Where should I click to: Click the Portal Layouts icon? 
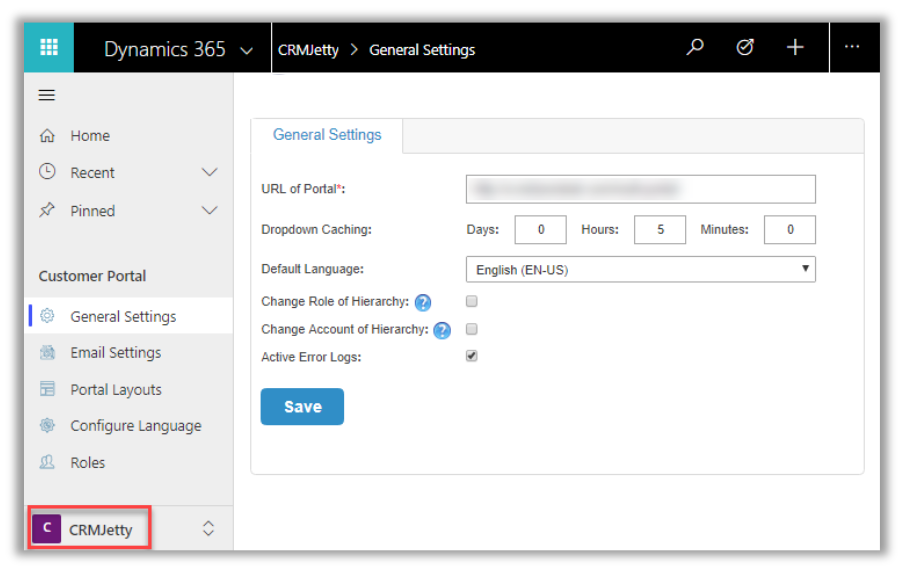pos(47,389)
